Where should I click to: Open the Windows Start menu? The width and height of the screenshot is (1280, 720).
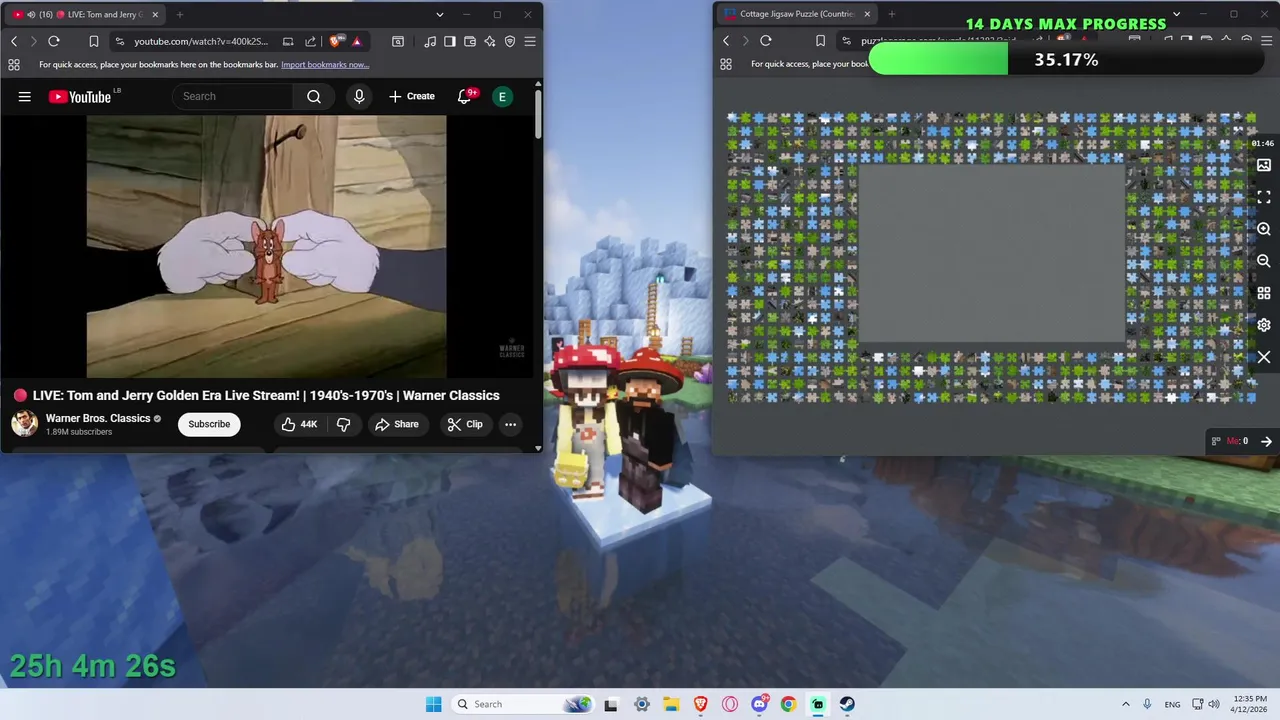[x=433, y=704]
